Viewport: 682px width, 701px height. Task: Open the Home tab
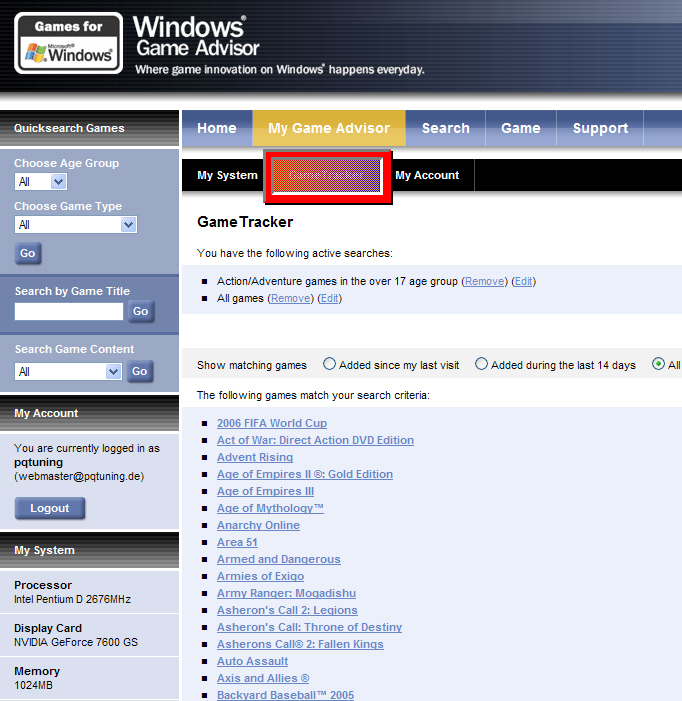pyautogui.click(x=217, y=128)
